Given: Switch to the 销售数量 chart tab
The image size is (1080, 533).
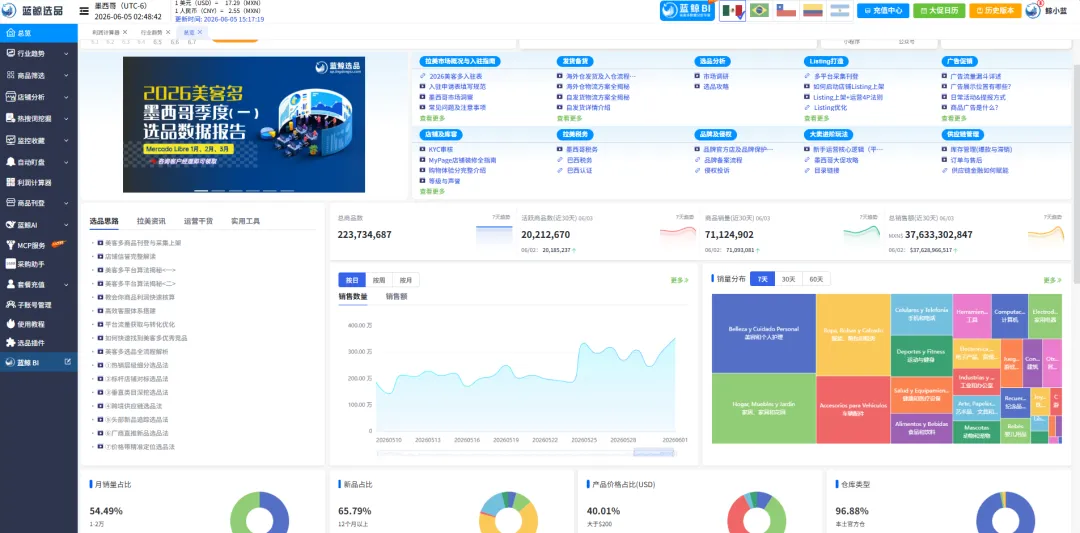Looking at the screenshot, I should coord(353,297).
